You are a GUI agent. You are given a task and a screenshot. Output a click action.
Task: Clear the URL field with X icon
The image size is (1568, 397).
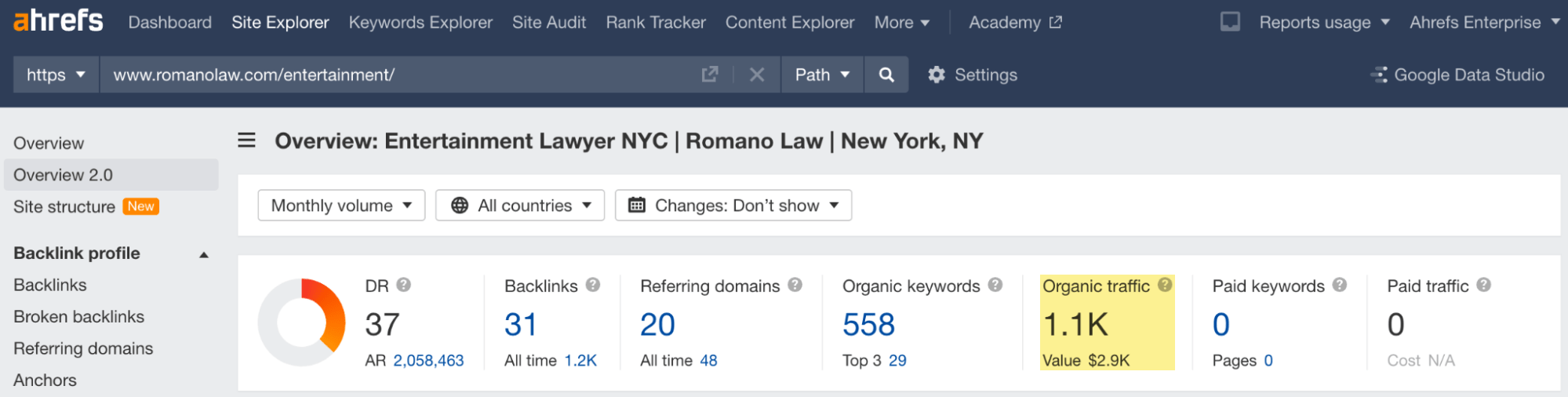click(757, 75)
